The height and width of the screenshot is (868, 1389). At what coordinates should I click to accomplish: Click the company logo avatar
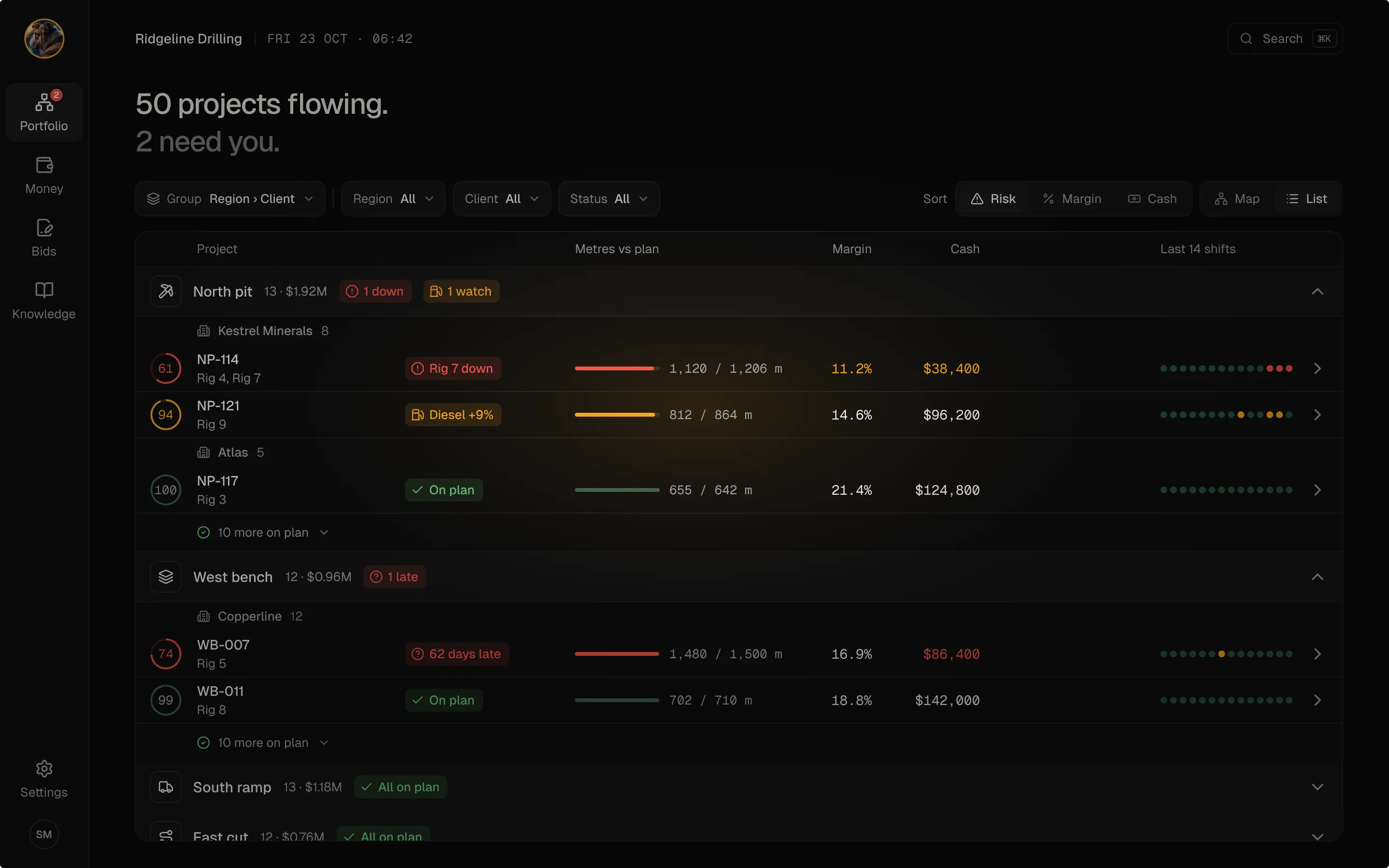pyautogui.click(x=44, y=39)
